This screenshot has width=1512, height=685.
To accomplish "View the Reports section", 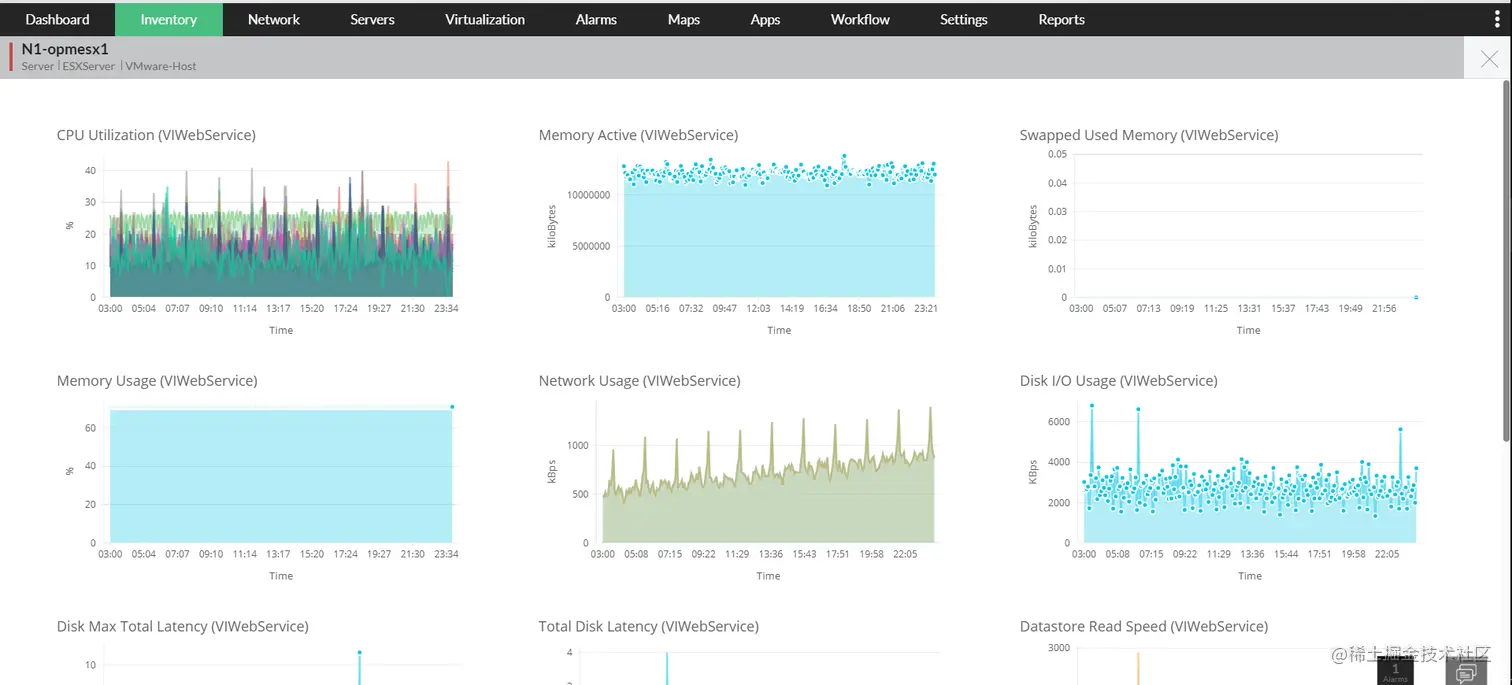I will click(x=1061, y=19).
